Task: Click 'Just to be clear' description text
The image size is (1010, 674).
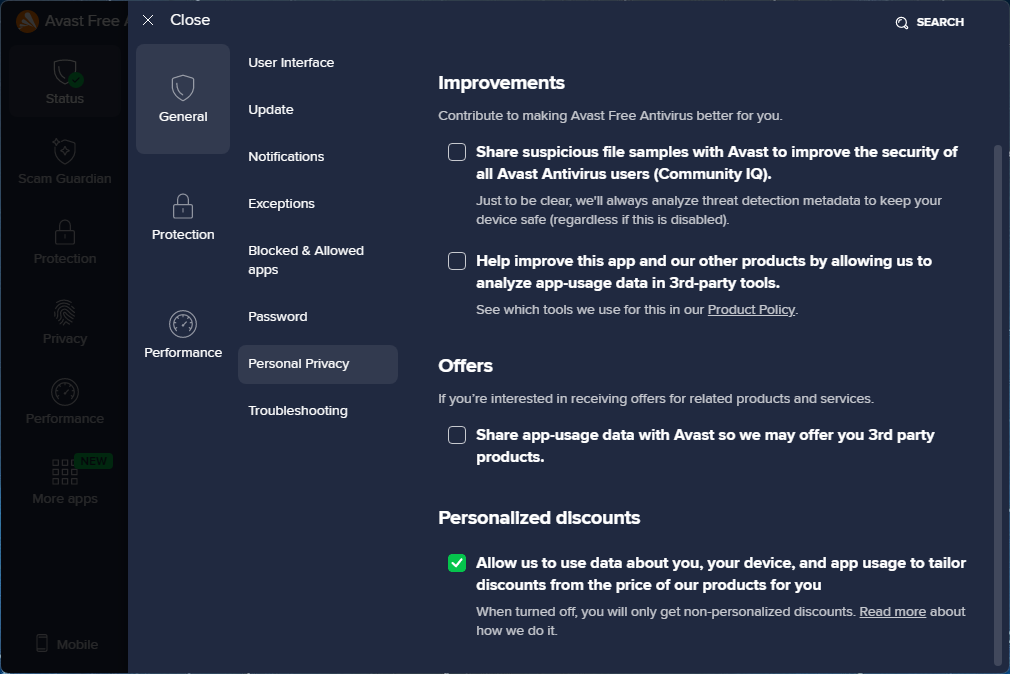Action: (x=709, y=210)
